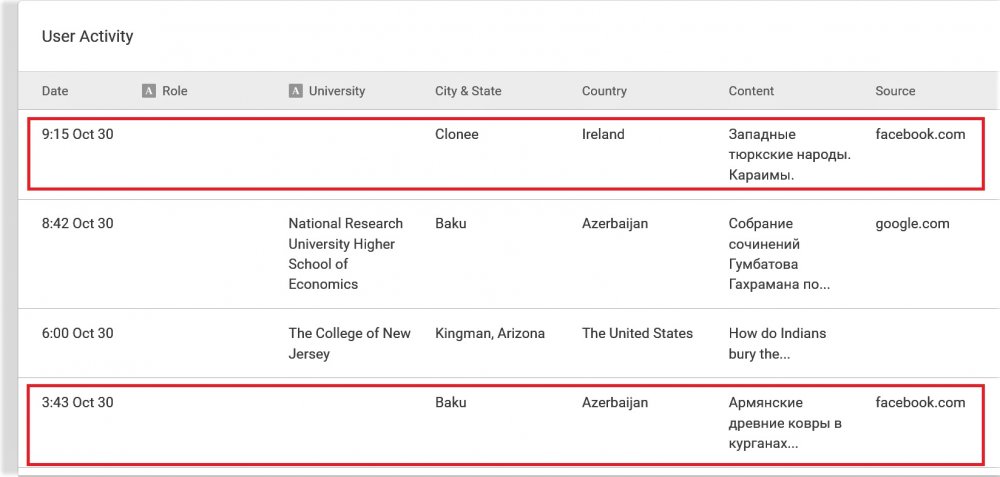This screenshot has height=477, width=1000.
Task: Click the 'A' icon beside Role header
Action: click(x=149, y=91)
